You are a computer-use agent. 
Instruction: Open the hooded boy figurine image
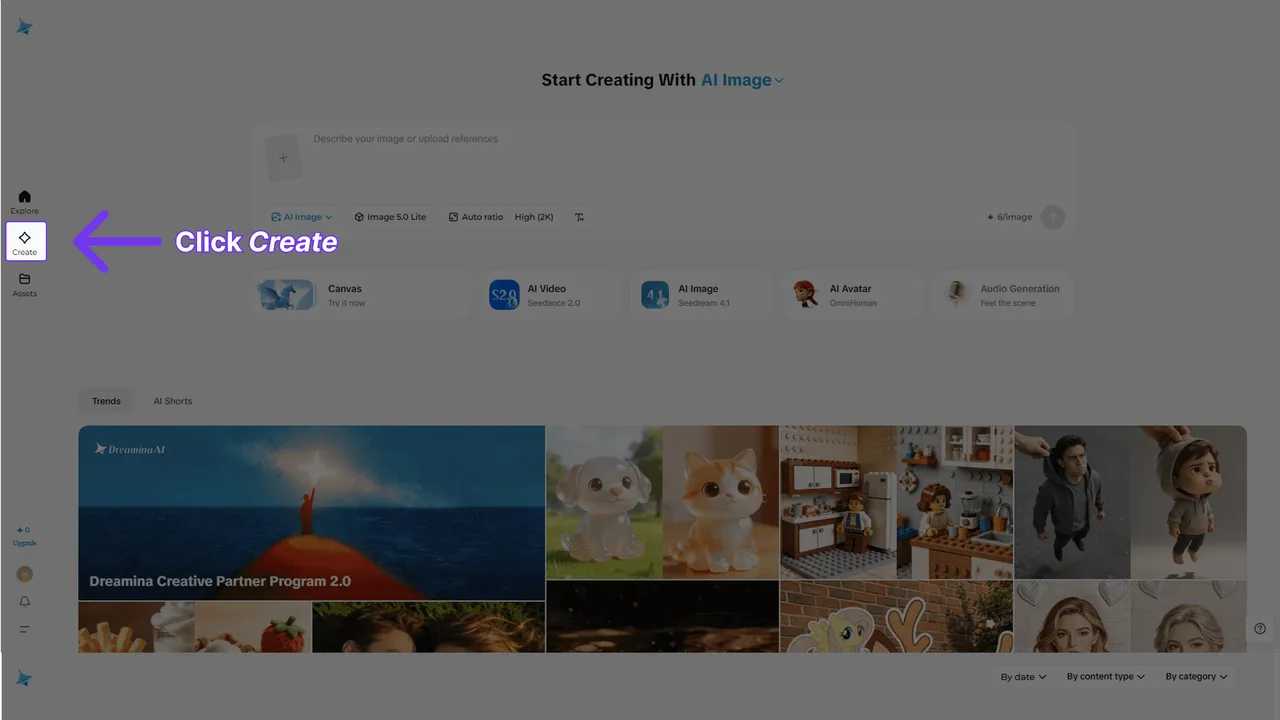click(x=1131, y=502)
